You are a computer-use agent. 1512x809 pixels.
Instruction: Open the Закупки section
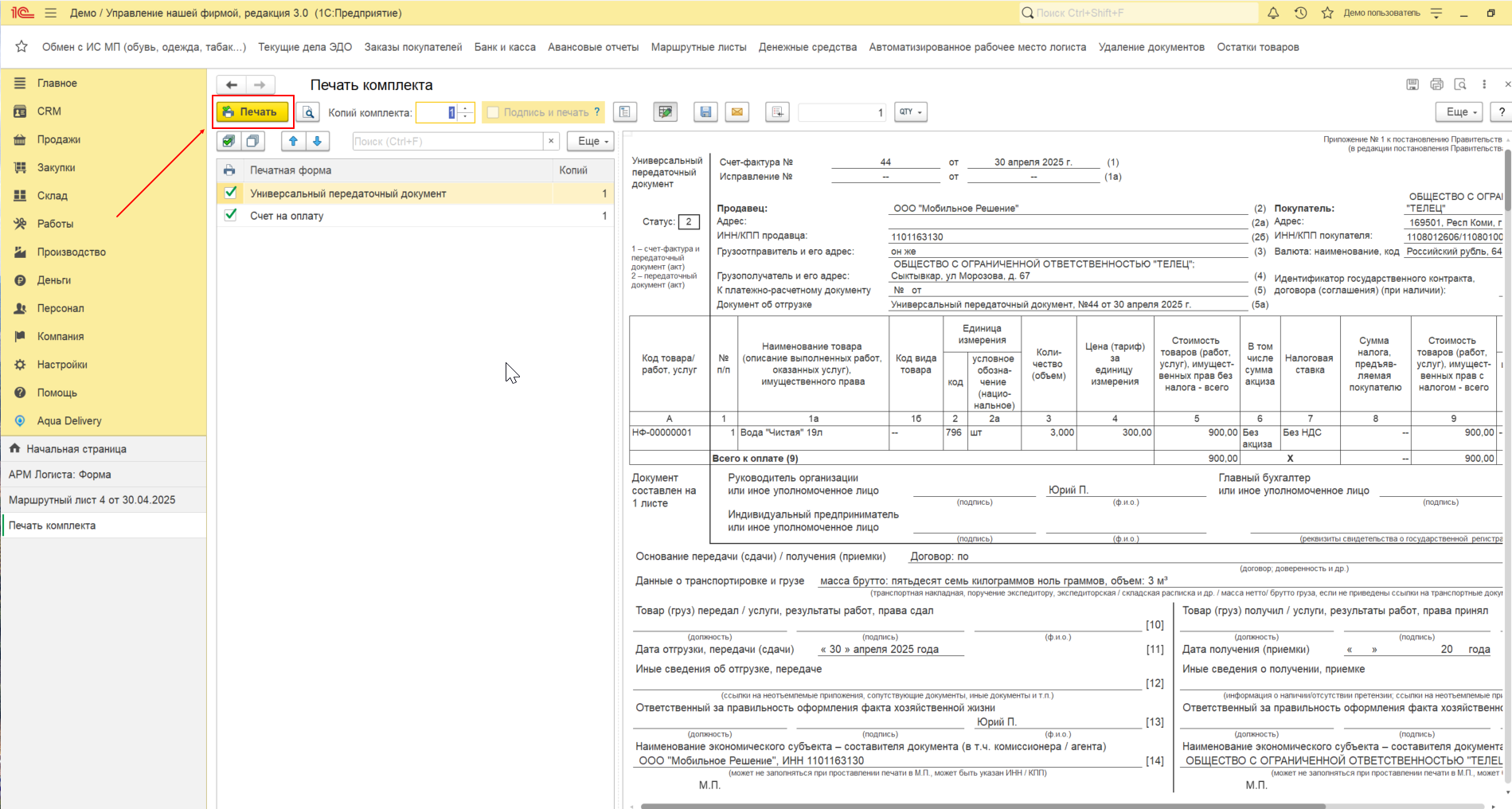(x=104, y=167)
